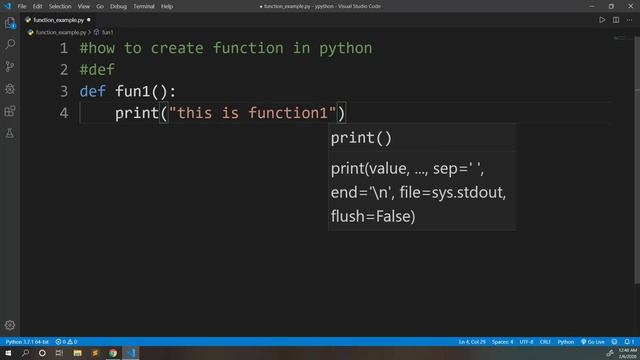Open the Search view in activity bar
This screenshot has height=360, width=640.
tap(10, 44)
